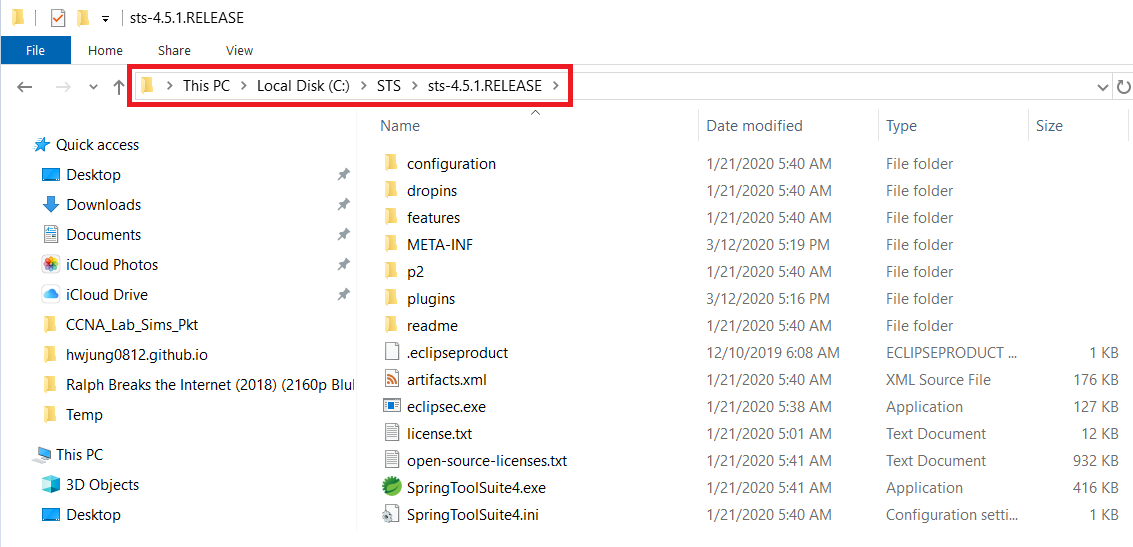Select the features folder icon

[x=391, y=217]
